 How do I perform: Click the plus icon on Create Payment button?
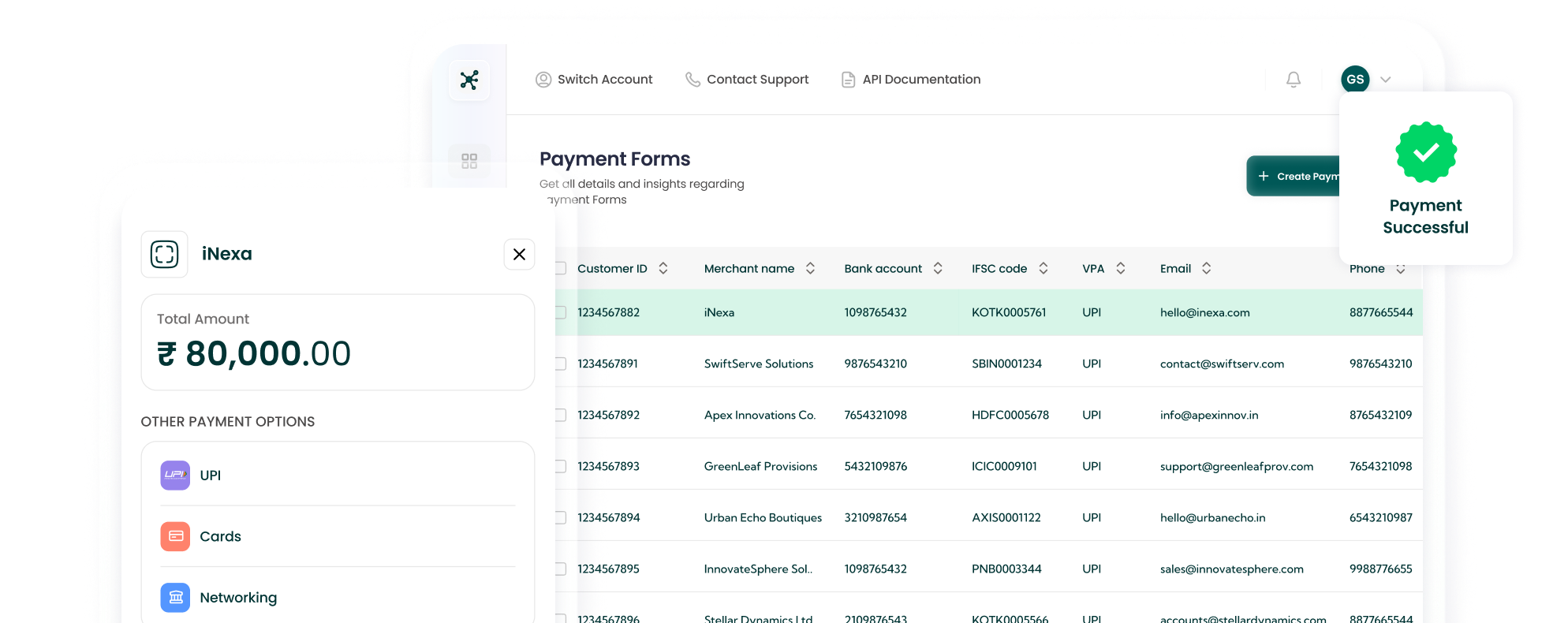pos(1264,176)
